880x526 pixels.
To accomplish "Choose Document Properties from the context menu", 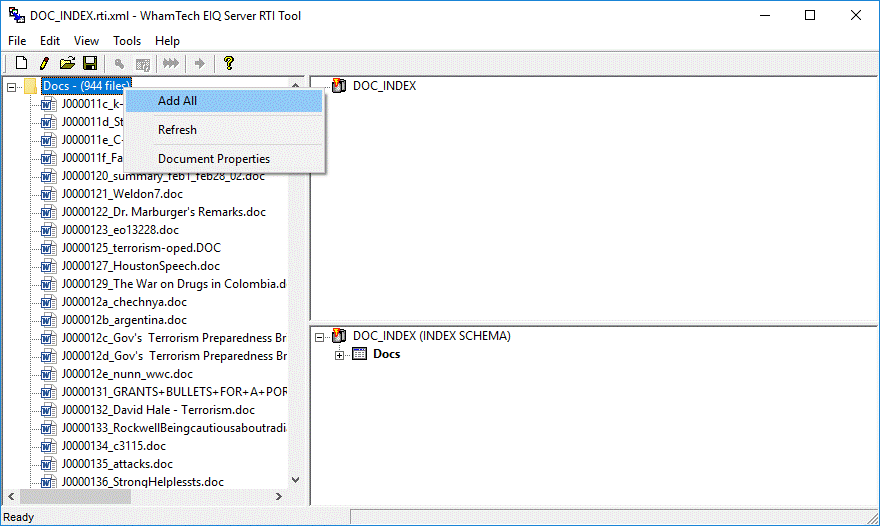I will pyautogui.click(x=224, y=159).
